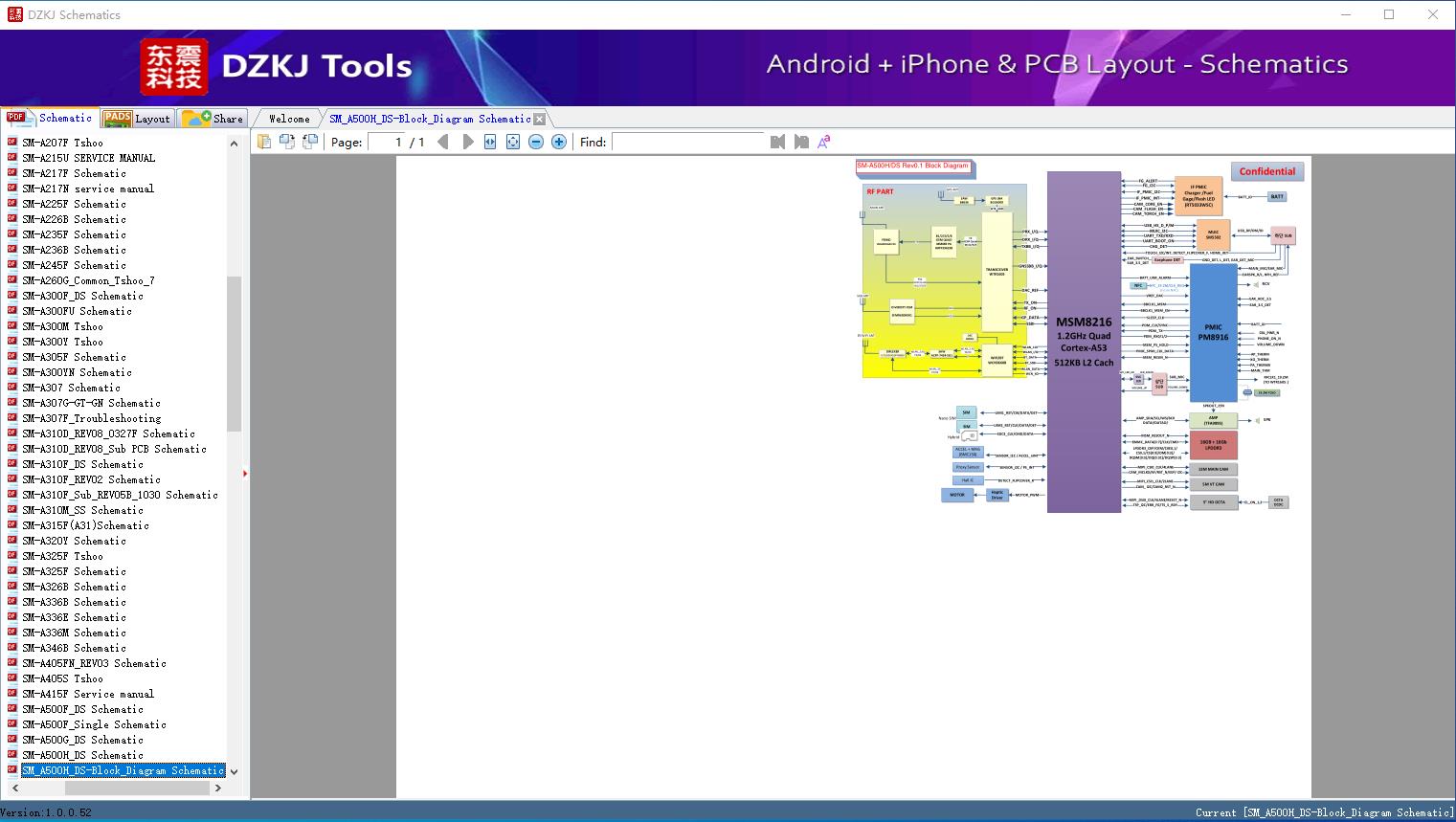Select SM-A225F Schematic
Viewport: 1456px width, 822px height.
74,204
